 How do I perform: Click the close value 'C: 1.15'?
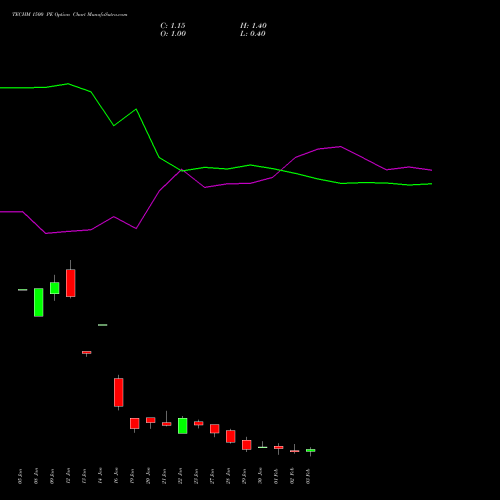173,26
